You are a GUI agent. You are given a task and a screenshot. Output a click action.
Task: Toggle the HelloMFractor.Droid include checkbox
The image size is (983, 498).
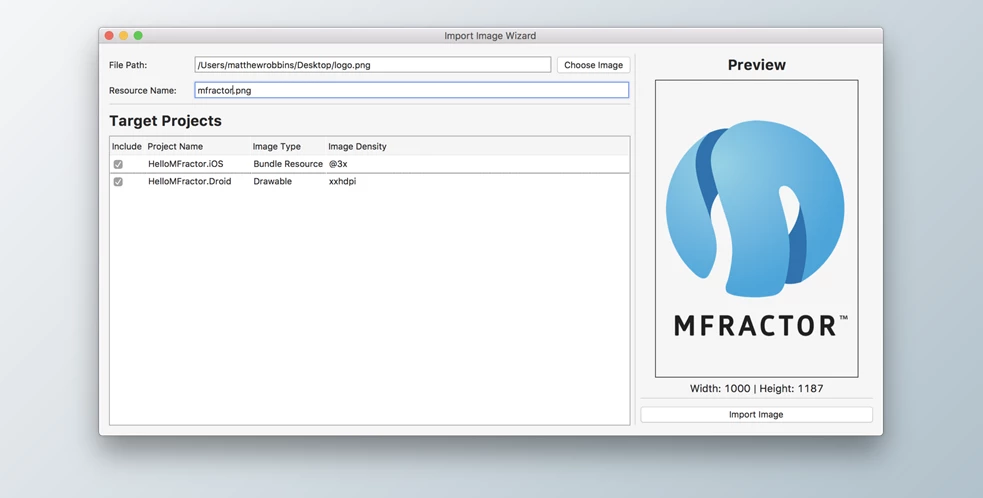pyautogui.click(x=118, y=182)
